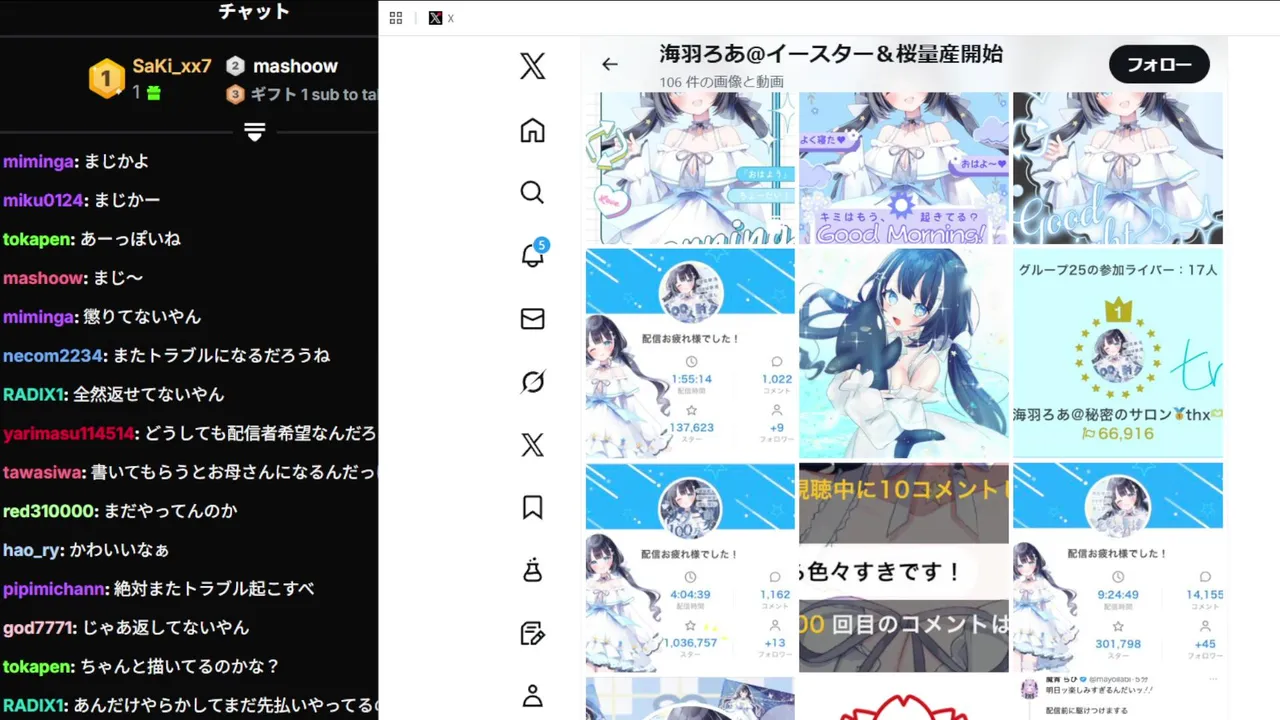Viewport: 1280px width, 720px height.
Task: Click the chat message 懲りてないやん
Action: click(142, 316)
